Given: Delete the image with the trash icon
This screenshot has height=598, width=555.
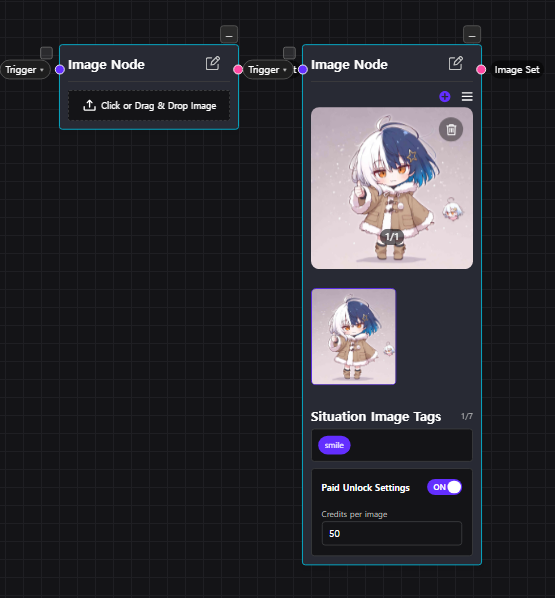Looking at the screenshot, I should click(x=451, y=129).
